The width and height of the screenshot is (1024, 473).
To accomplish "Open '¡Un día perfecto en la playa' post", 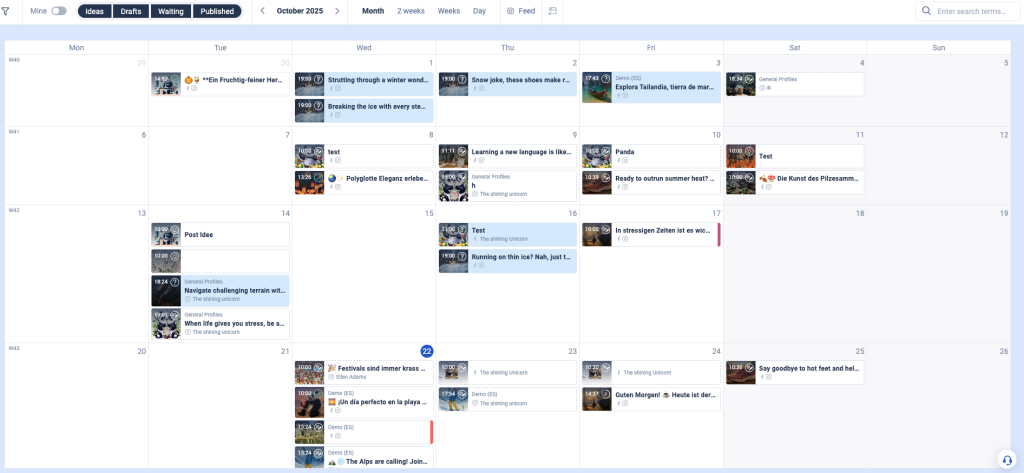I will [x=364, y=402].
